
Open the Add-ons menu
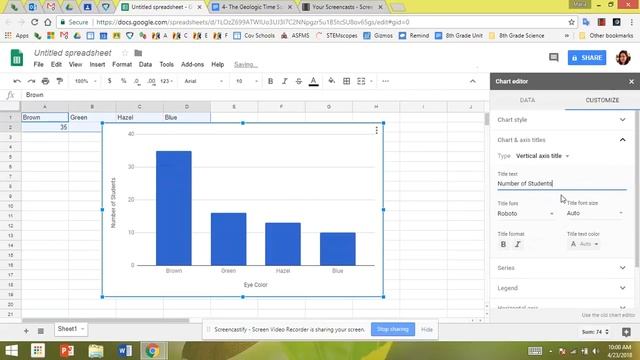[x=192, y=64]
